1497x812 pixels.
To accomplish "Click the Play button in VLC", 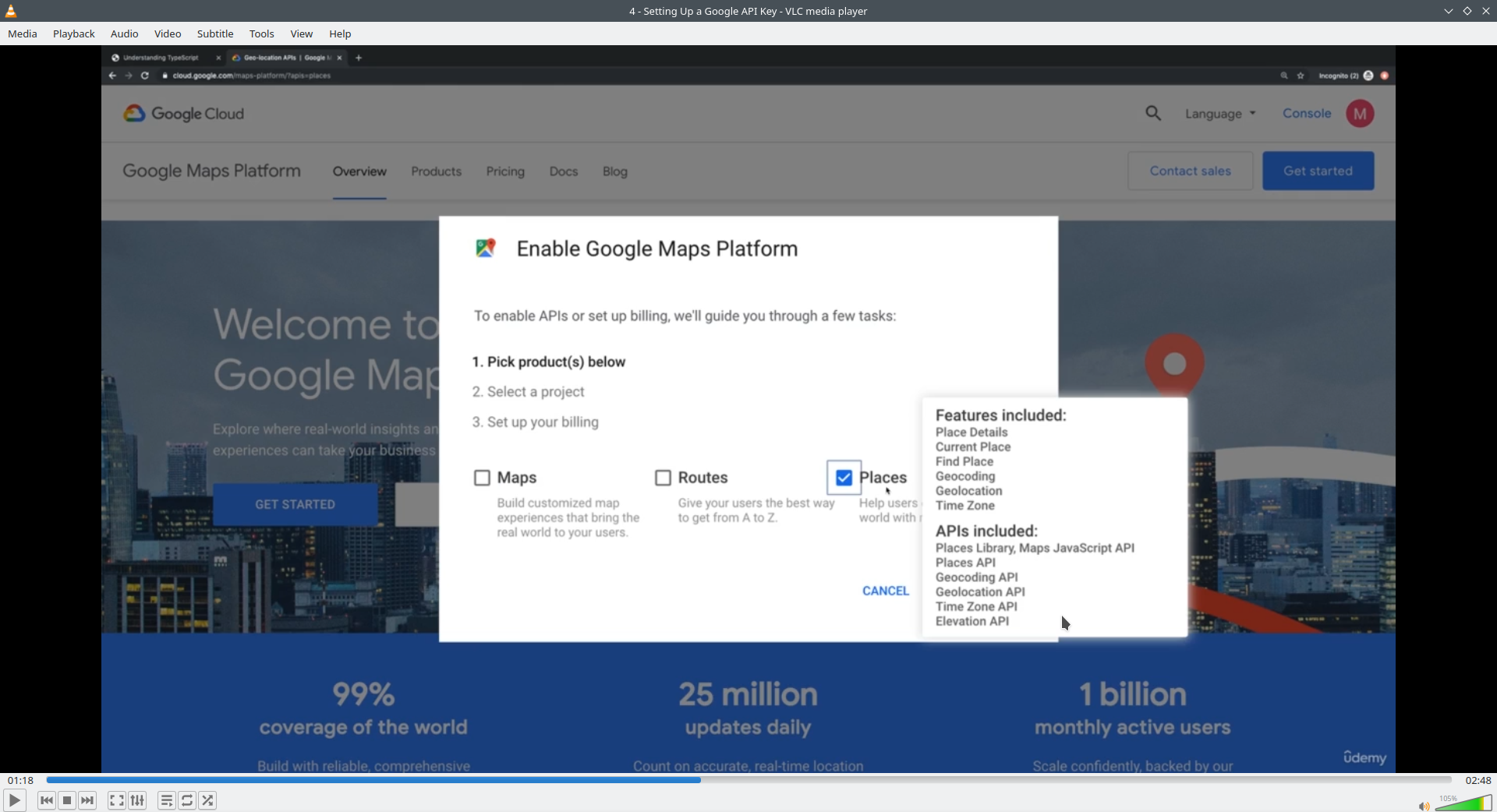I will pos(14,800).
